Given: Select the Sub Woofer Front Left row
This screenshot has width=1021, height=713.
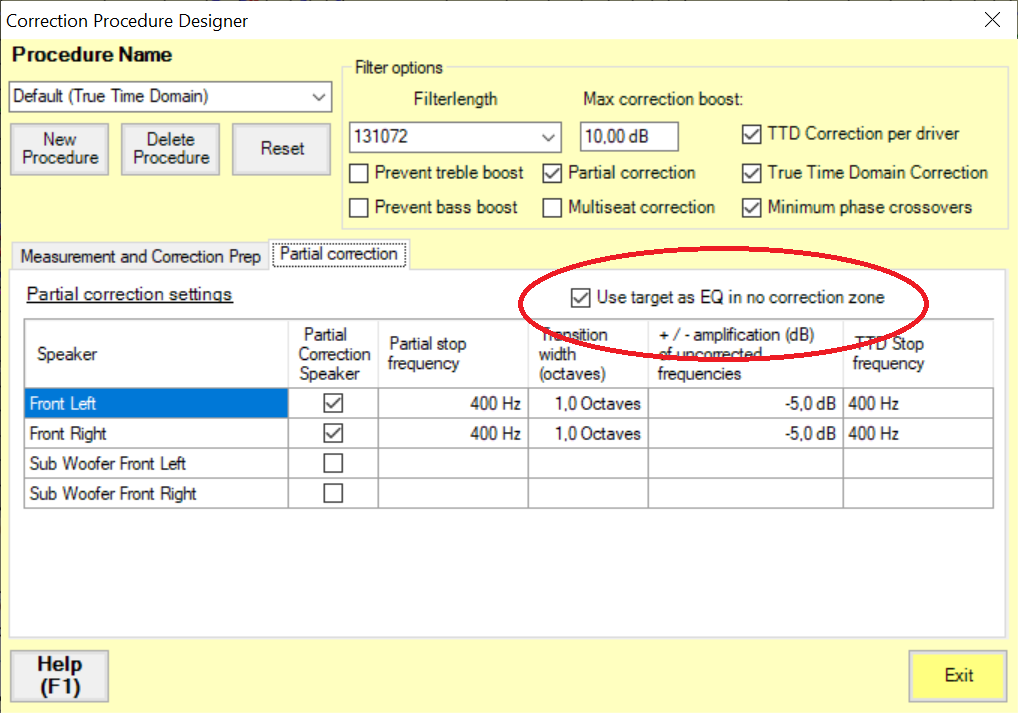Looking at the screenshot, I should 156,464.
